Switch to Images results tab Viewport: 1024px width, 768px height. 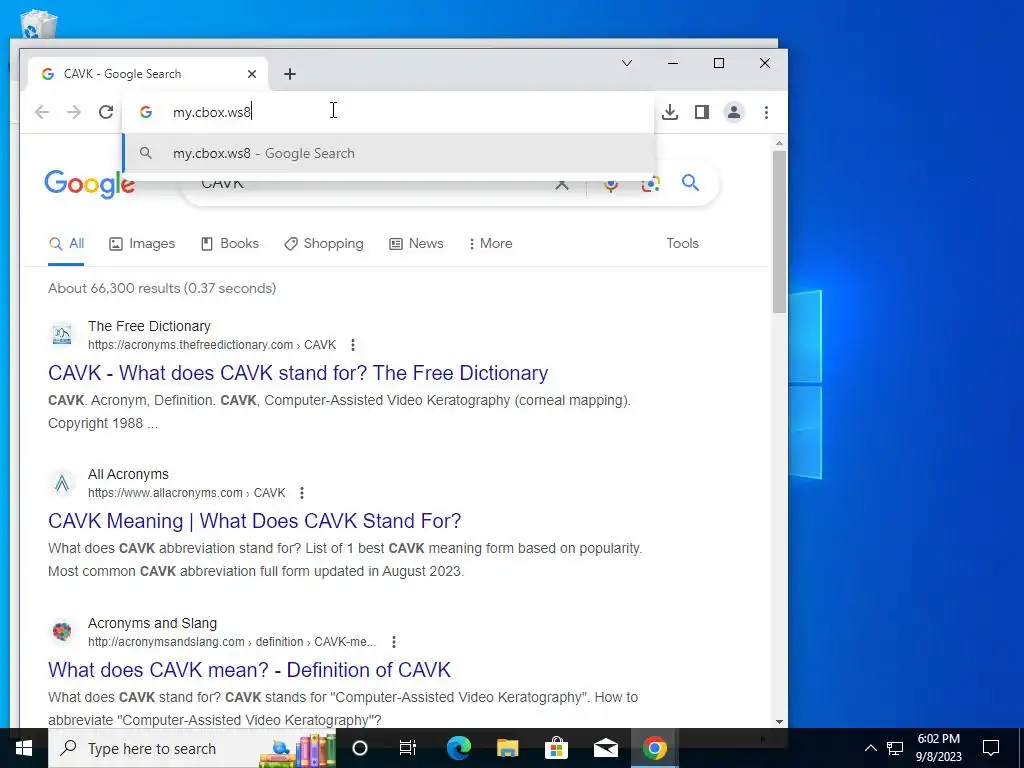click(142, 244)
